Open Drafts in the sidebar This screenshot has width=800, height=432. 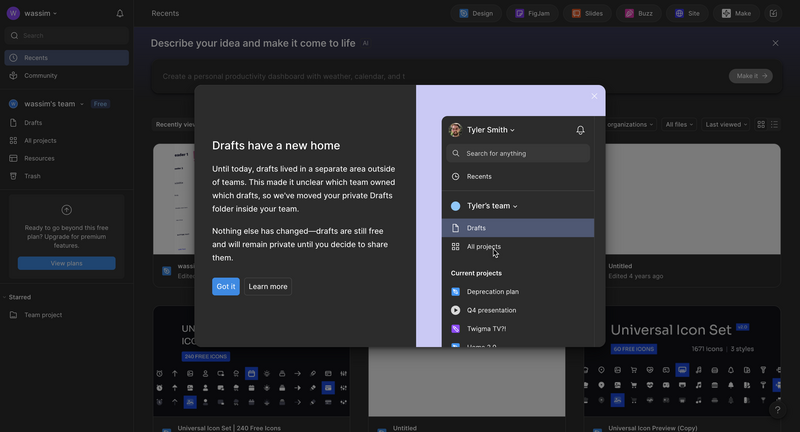tap(66, 122)
